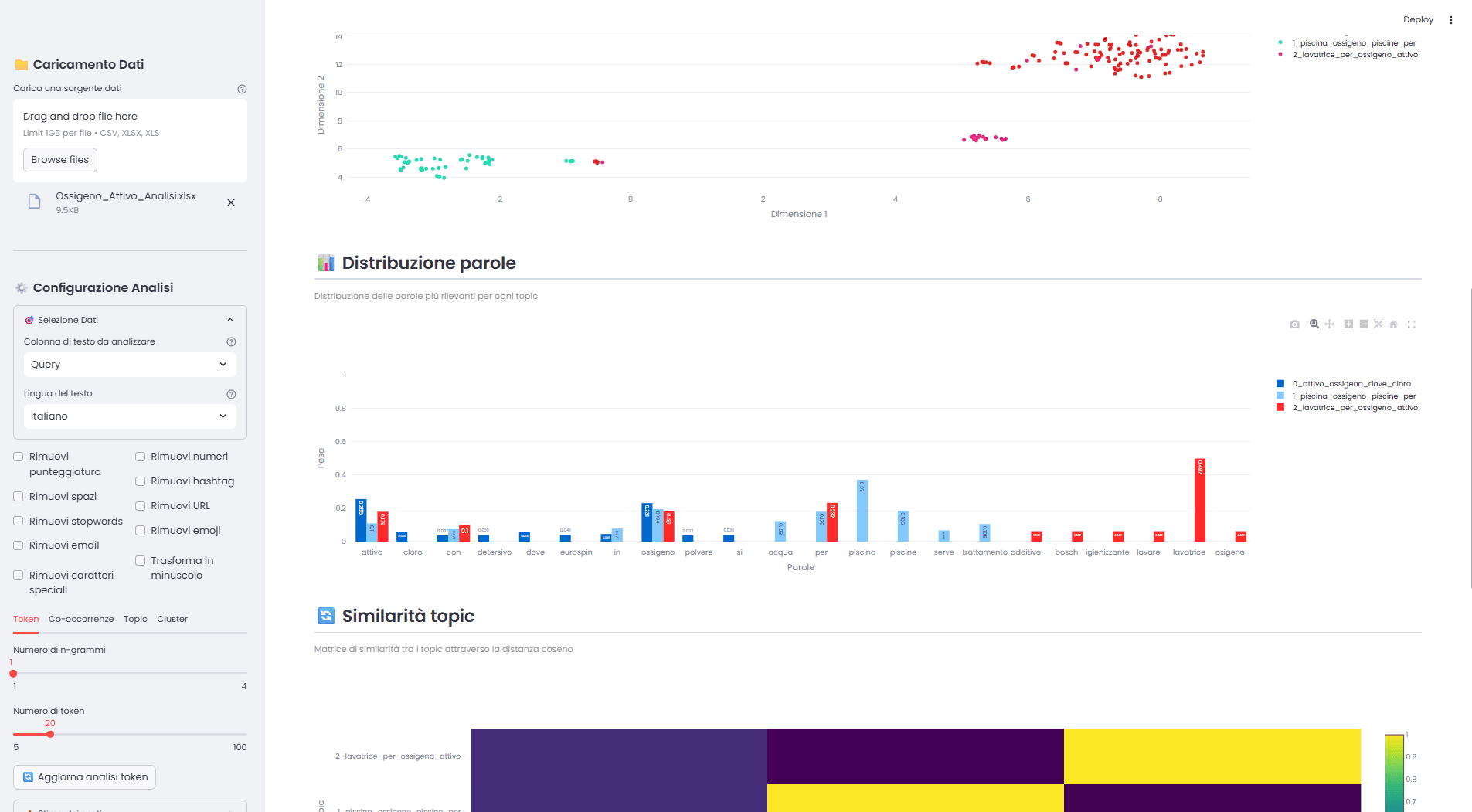
Task: Click the autoscale icon in the chart toolbar
Action: point(1379,324)
